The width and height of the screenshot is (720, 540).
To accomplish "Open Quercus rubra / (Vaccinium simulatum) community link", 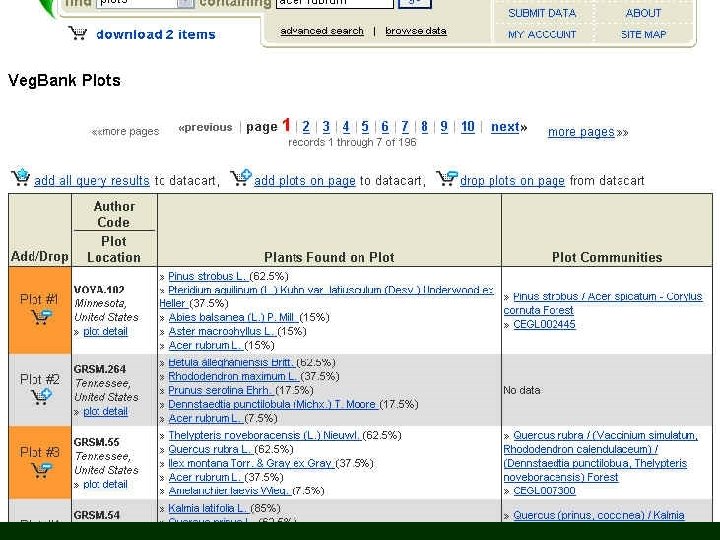I will point(601,456).
